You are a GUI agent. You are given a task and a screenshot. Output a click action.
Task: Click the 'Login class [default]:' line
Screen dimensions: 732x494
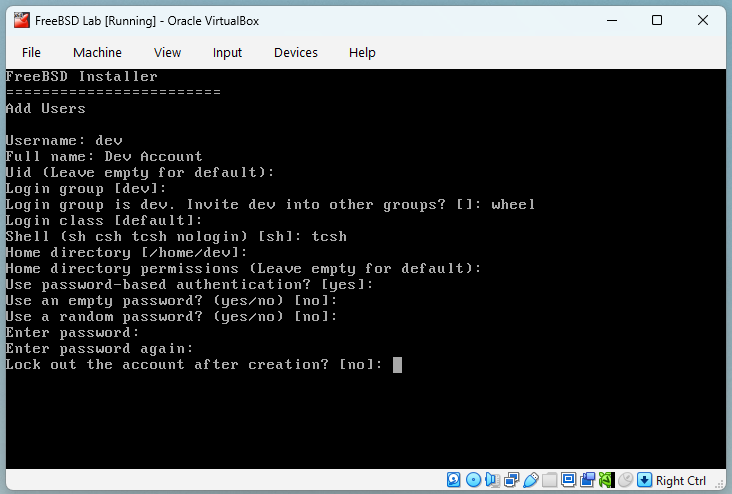point(104,220)
